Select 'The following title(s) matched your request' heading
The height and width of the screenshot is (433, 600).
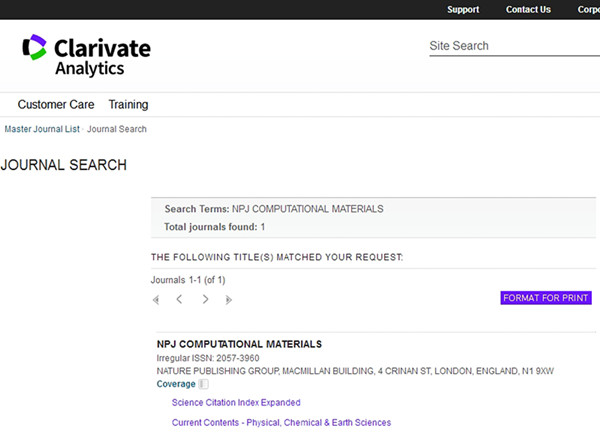coord(277,257)
